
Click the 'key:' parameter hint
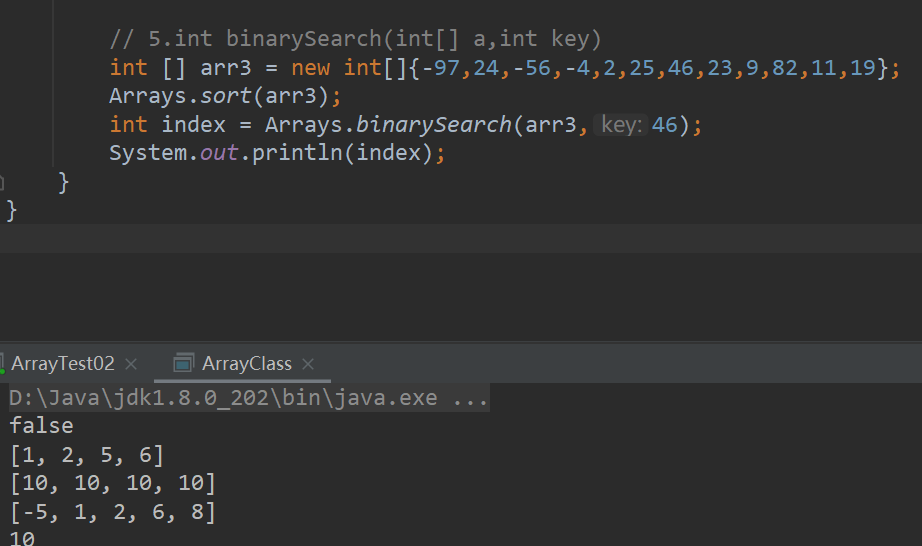(620, 126)
